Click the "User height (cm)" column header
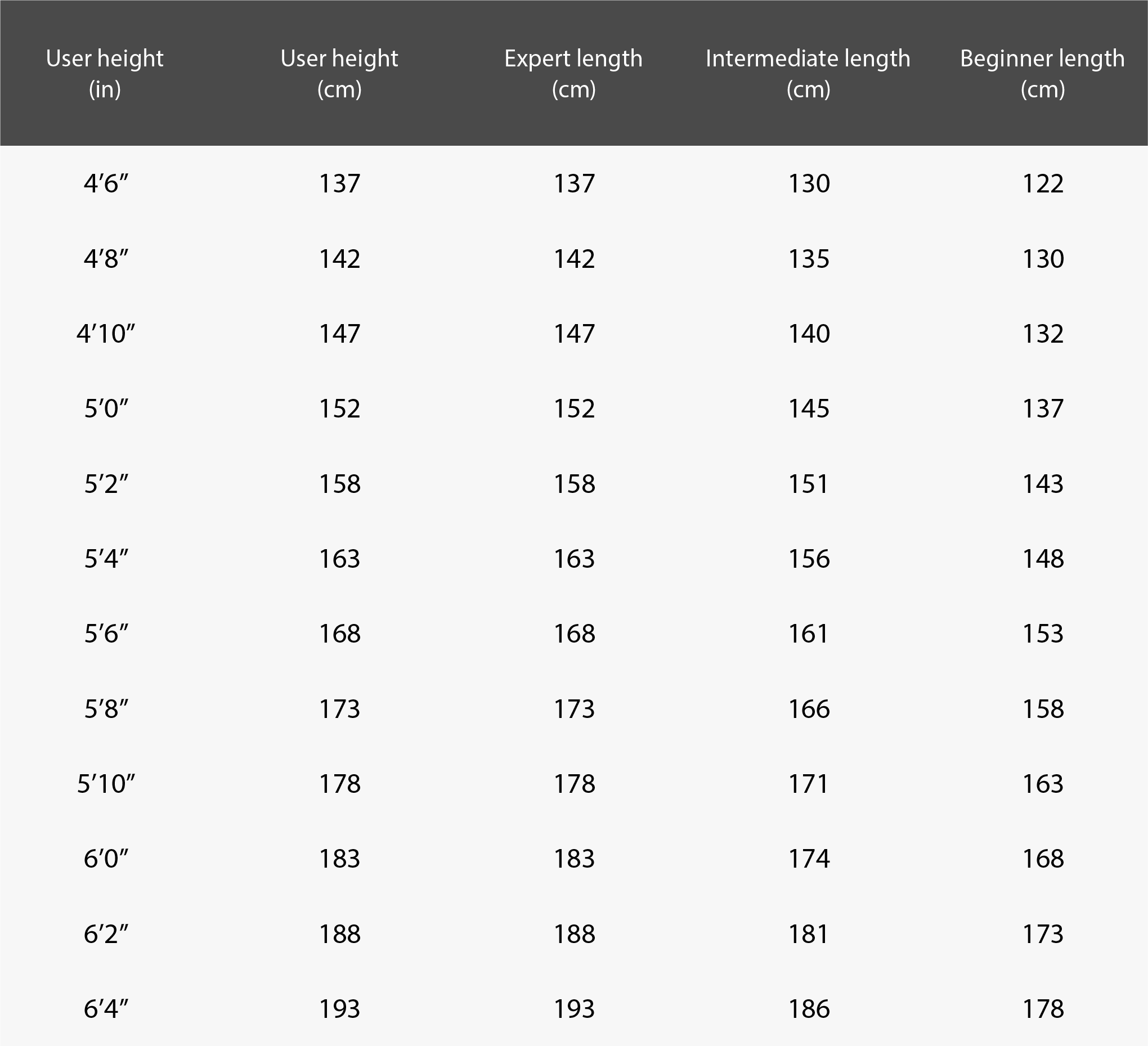The image size is (1148, 1046). [339, 74]
